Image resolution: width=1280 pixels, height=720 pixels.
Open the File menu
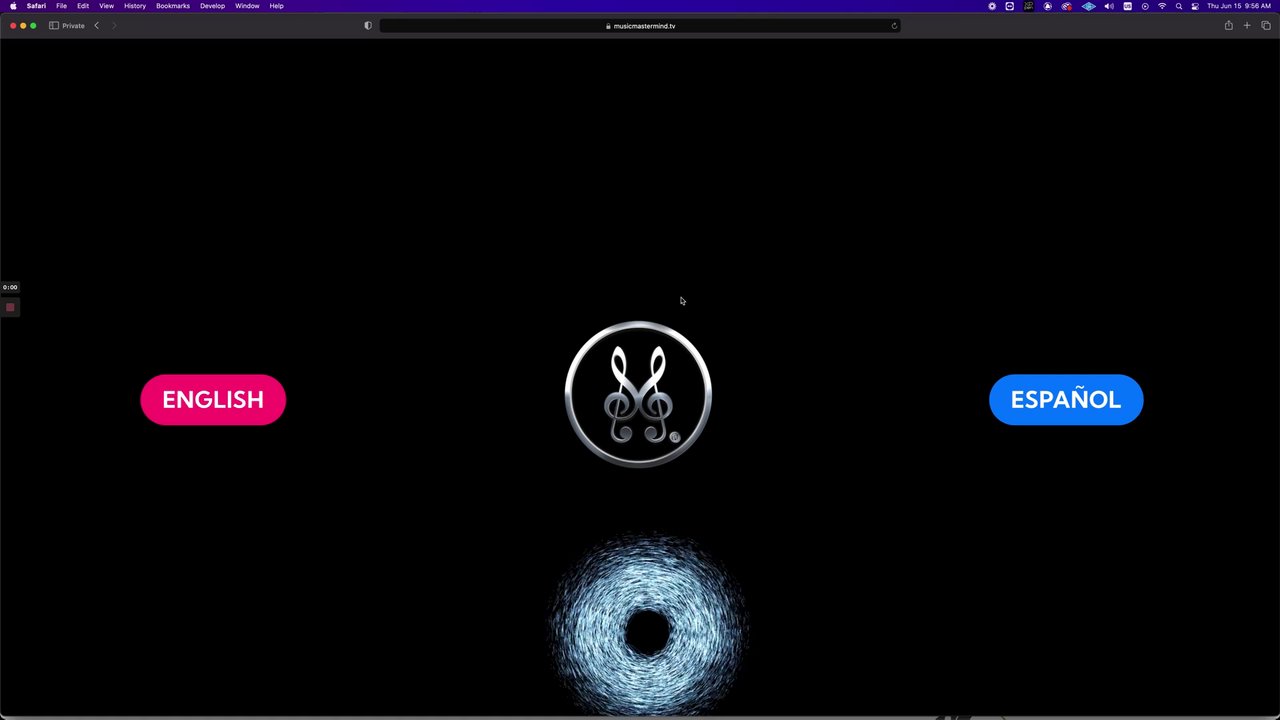tap(61, 6)
